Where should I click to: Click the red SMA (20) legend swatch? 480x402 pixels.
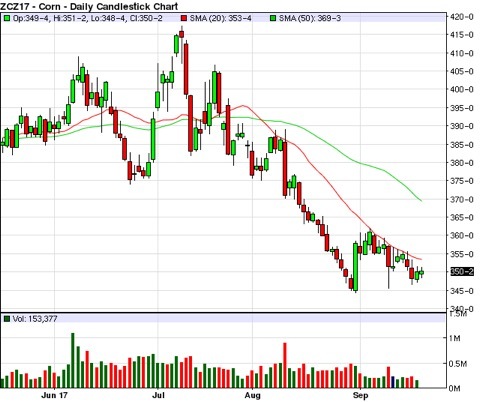(184, 18)
